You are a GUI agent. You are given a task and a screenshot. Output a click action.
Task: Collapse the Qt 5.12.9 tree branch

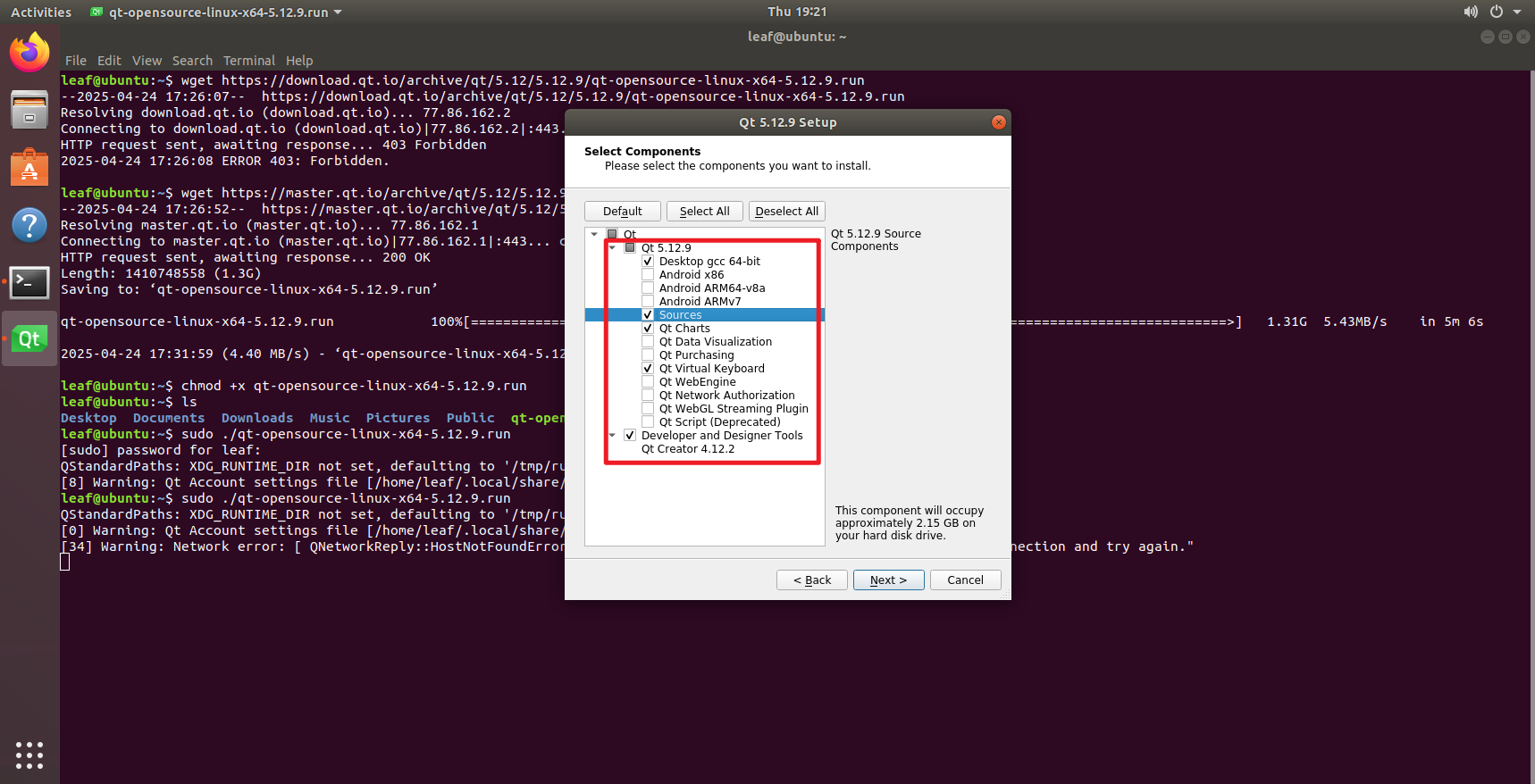(x=612, y=248)
